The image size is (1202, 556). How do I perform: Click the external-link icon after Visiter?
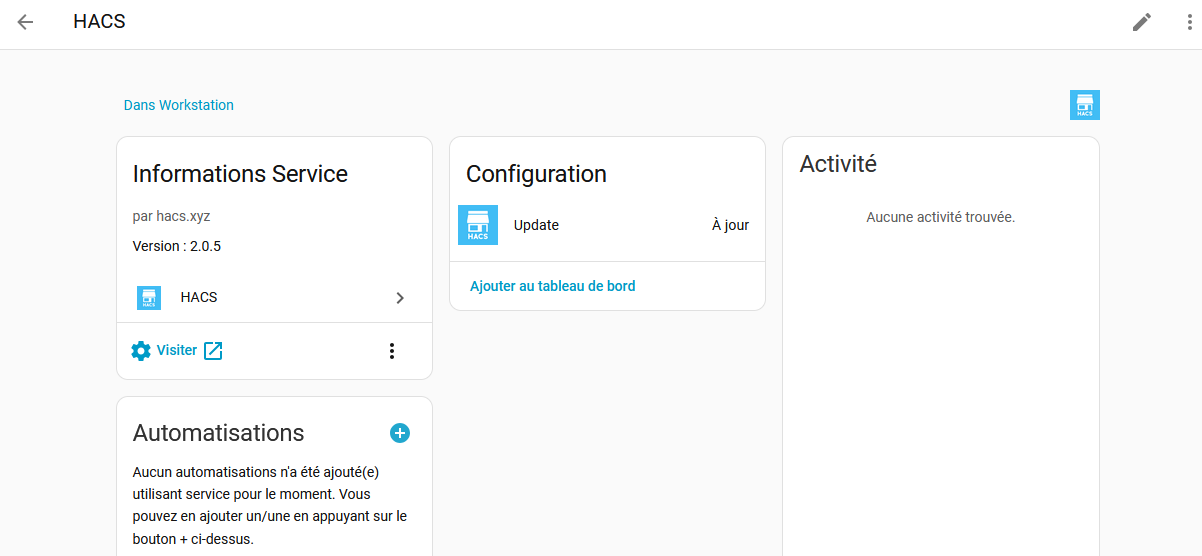[x=213, y=351]
